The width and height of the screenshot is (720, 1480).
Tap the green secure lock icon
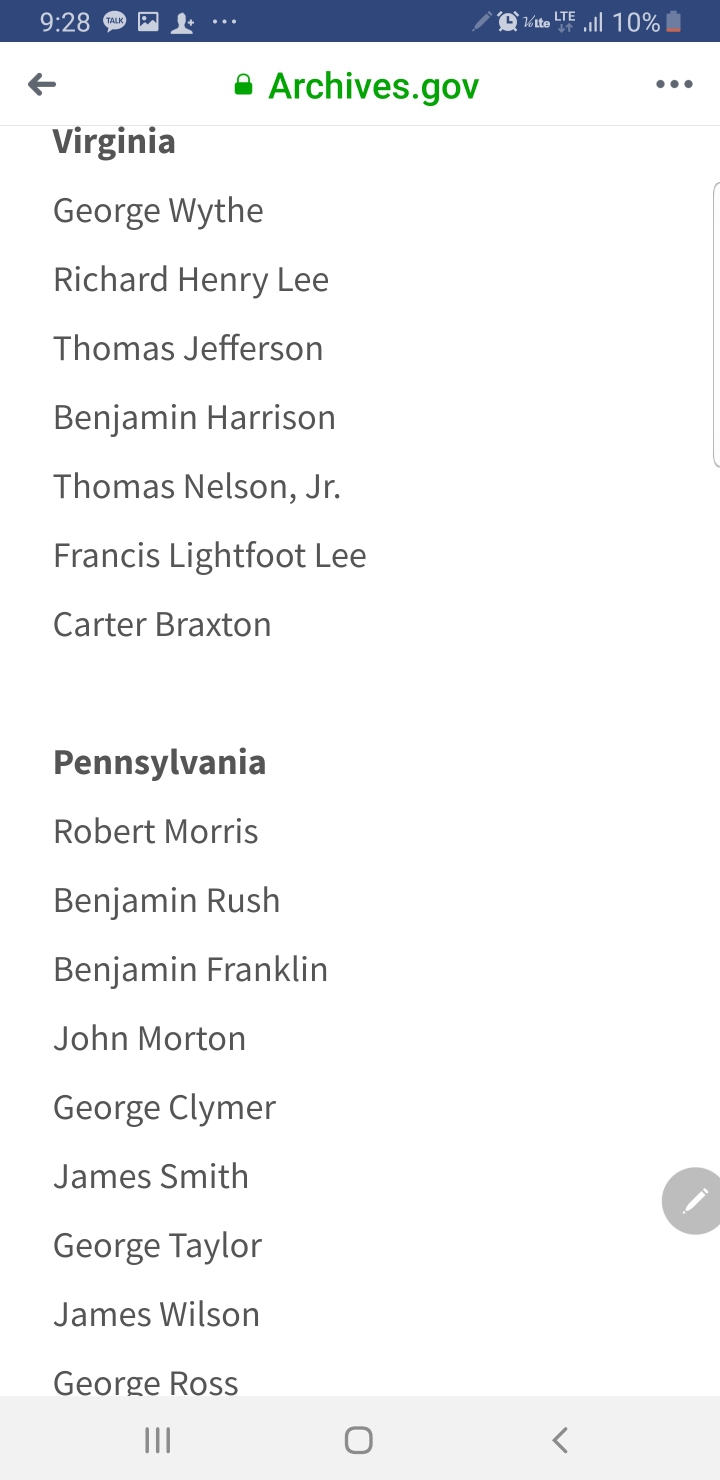pyautogui.click(x=243, y=85)
